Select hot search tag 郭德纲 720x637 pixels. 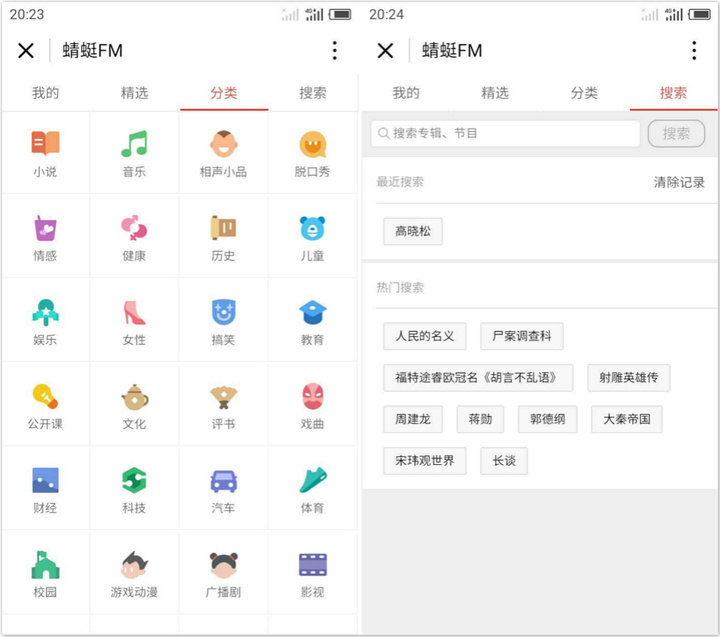(547, 419)
